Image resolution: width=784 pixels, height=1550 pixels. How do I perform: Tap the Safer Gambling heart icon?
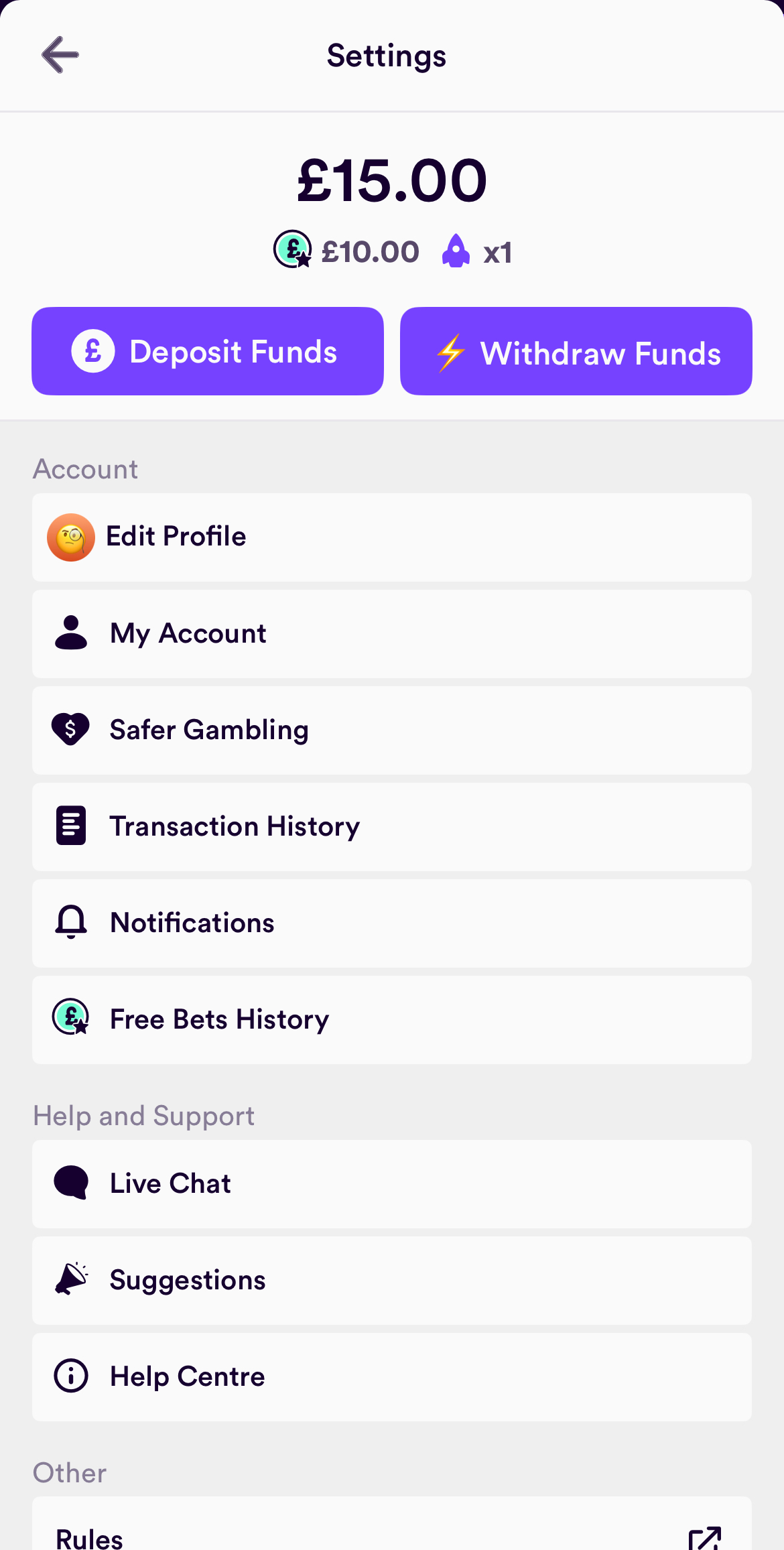[x=71, y=729]
